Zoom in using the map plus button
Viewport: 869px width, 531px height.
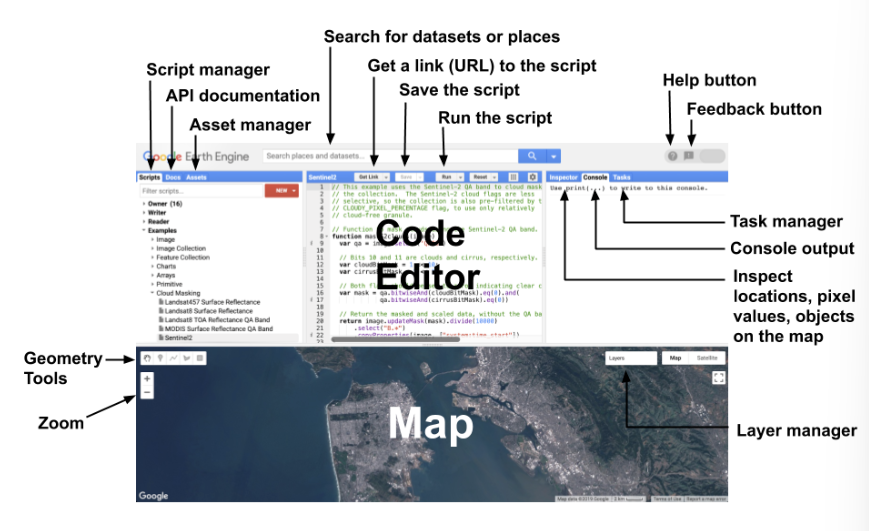tap(147, 379)
